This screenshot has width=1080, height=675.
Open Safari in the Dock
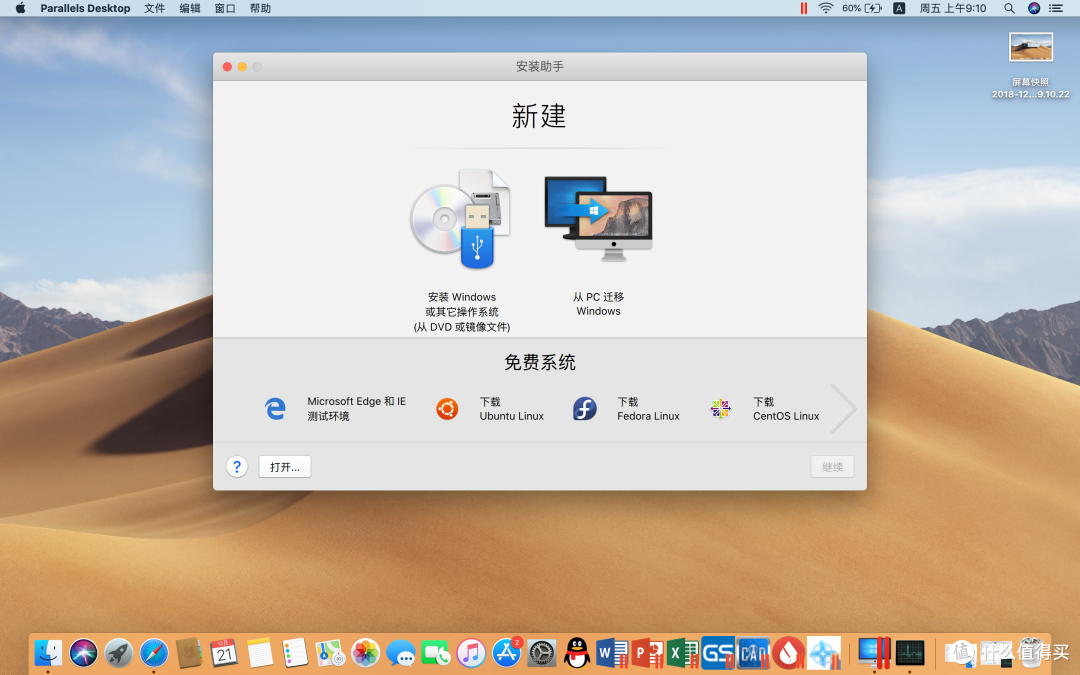(154, 652)
